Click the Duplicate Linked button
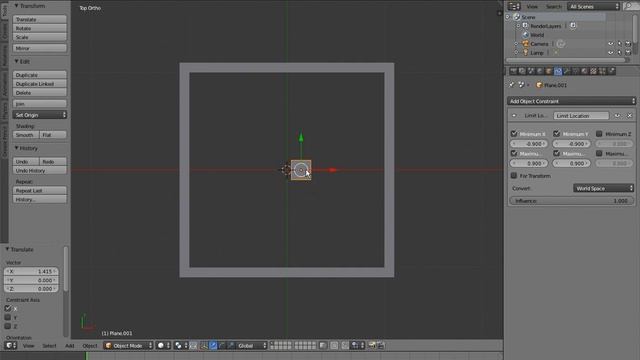 (x=40, y=84)
